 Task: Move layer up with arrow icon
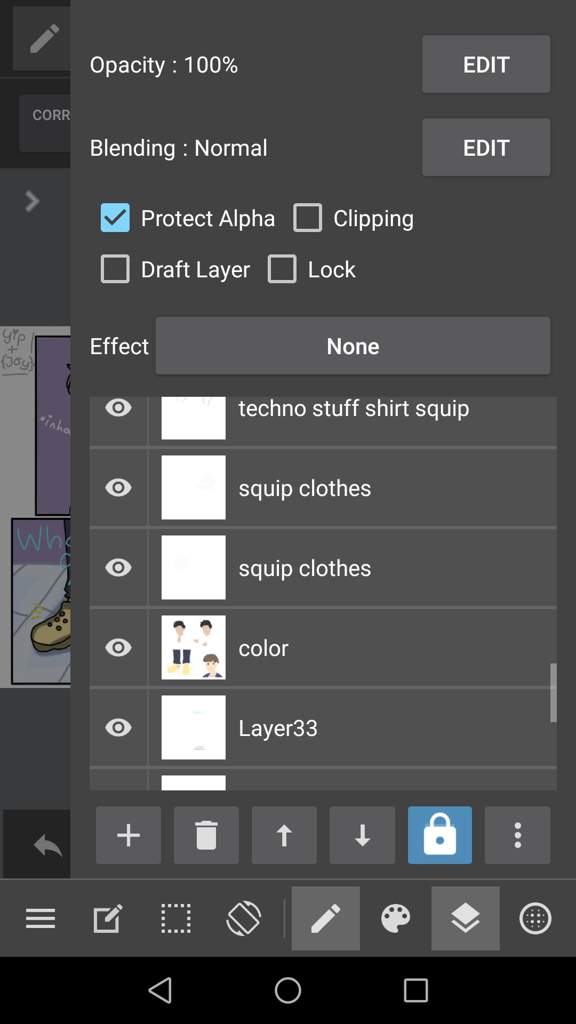click(x=283, y=835)
